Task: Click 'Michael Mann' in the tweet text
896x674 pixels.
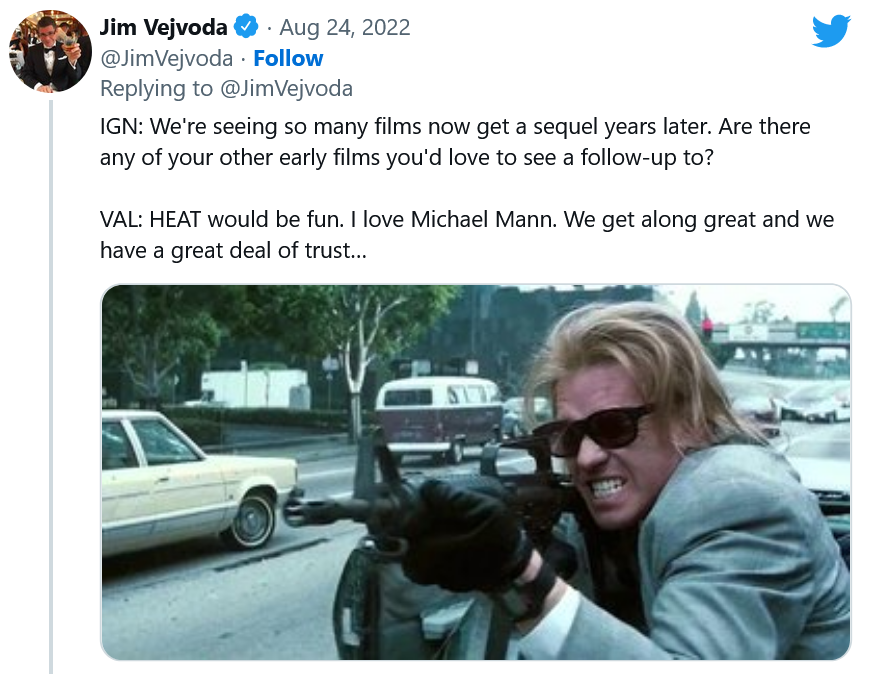Action: pyautogui.click(x=483, y=219)
